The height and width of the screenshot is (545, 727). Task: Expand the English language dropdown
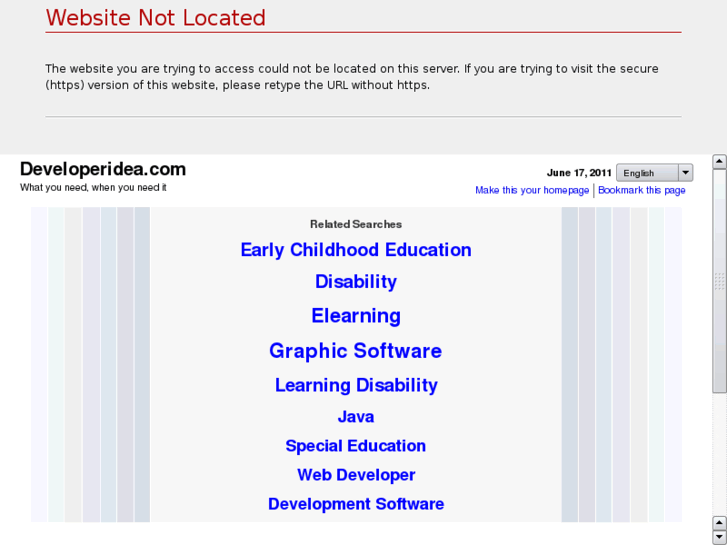pyautogui.click(x=654, y=173)
